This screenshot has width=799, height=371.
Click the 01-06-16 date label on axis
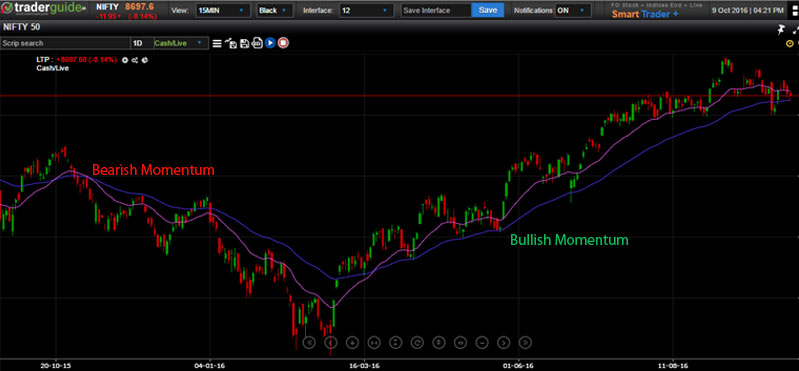tap(518, 365)
